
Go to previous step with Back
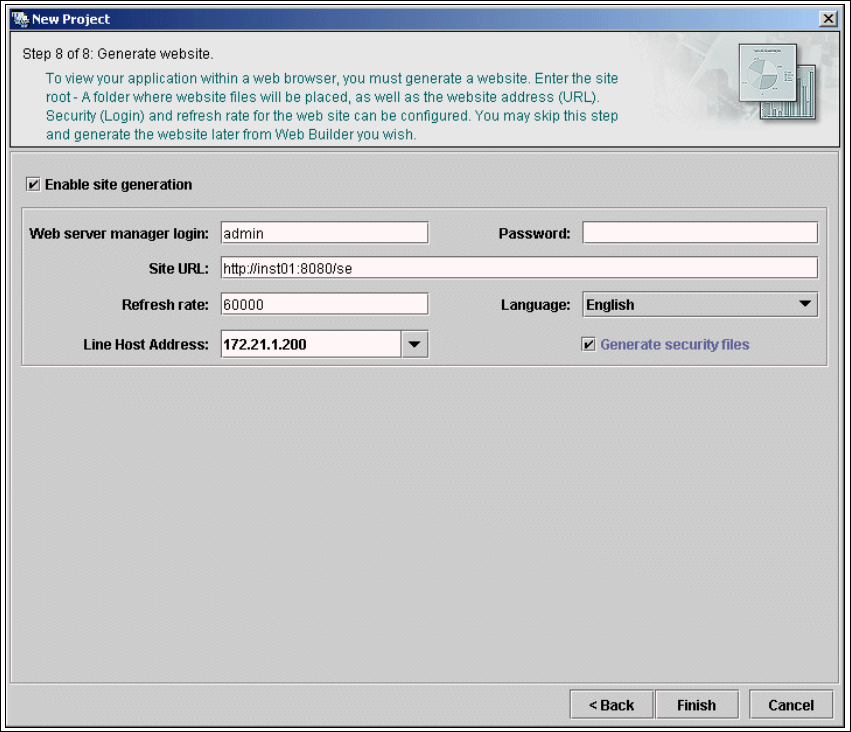(611, 705)
